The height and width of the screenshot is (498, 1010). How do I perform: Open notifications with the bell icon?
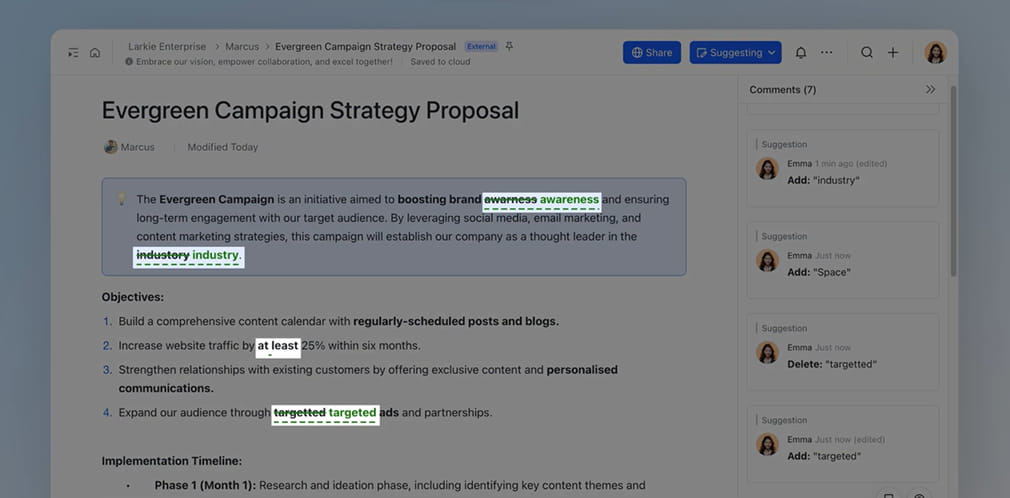click(x=800, y=53)
